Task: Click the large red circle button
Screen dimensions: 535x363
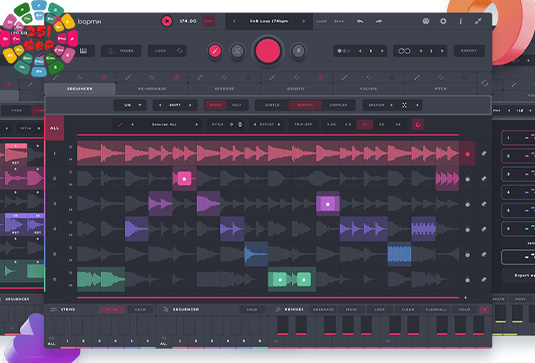Action: pyautogui.click(x=268, y=51)
